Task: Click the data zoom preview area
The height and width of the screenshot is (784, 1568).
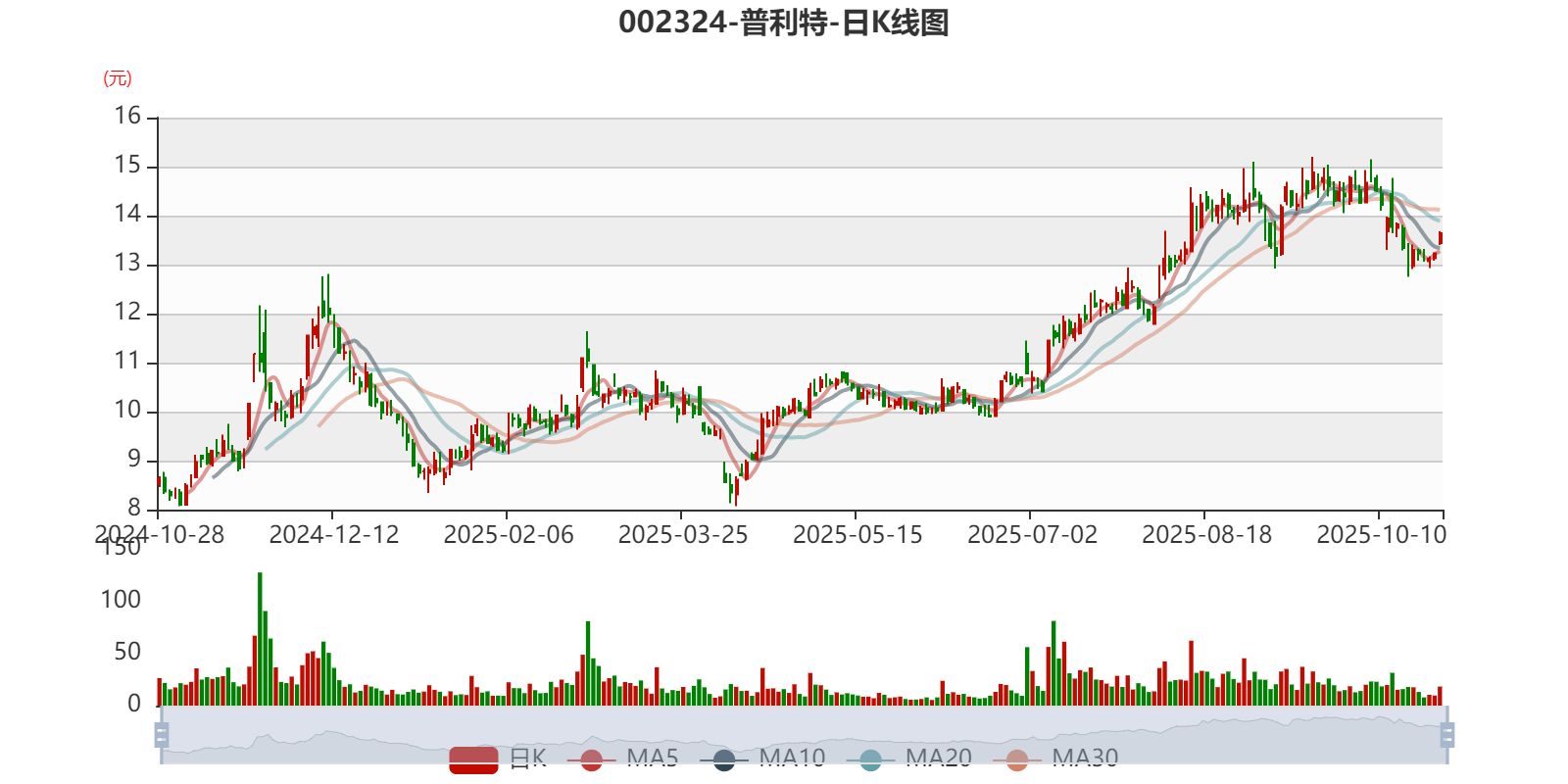Action: 804,735
